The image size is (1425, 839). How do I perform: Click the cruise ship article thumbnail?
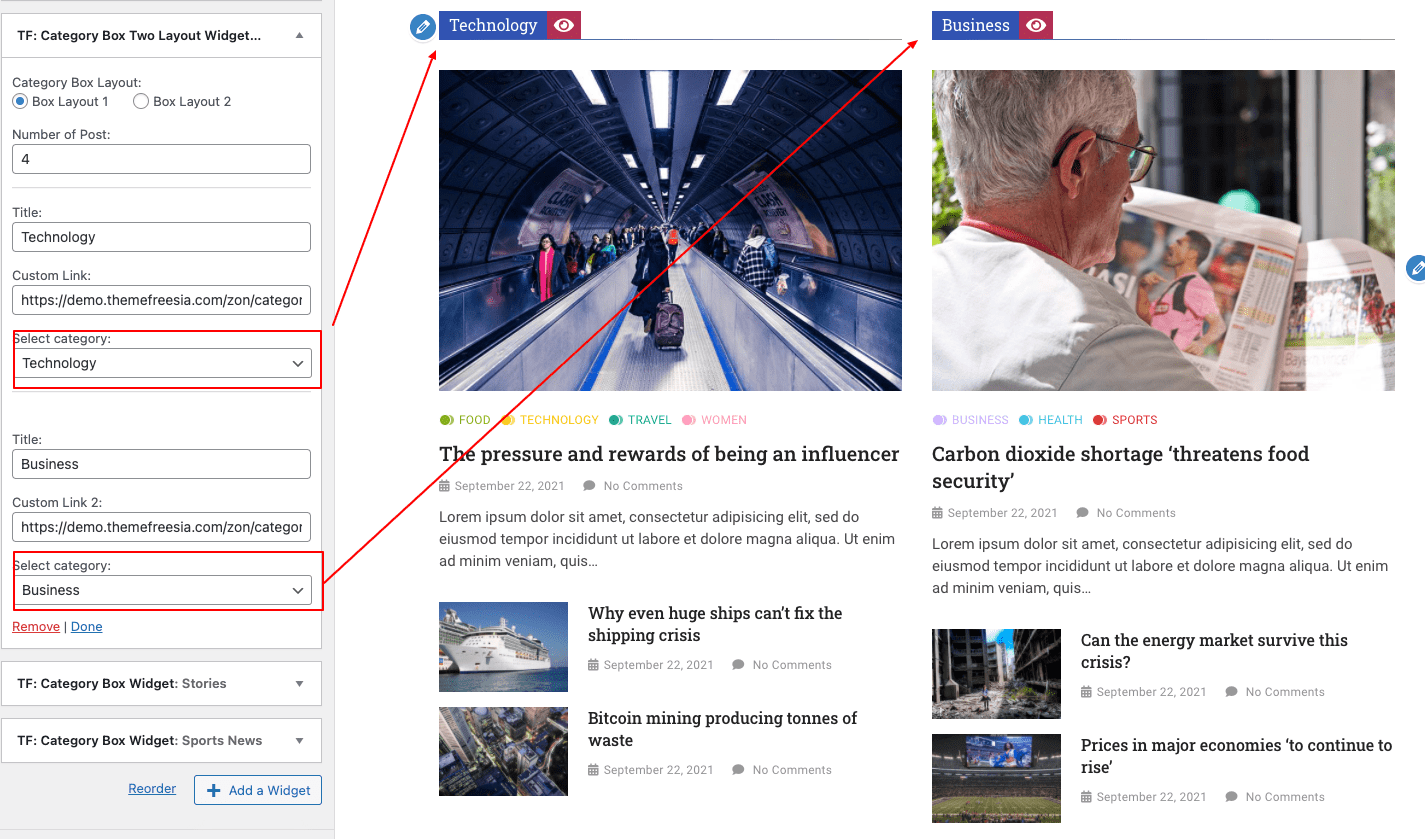click(x=503, y=647)
